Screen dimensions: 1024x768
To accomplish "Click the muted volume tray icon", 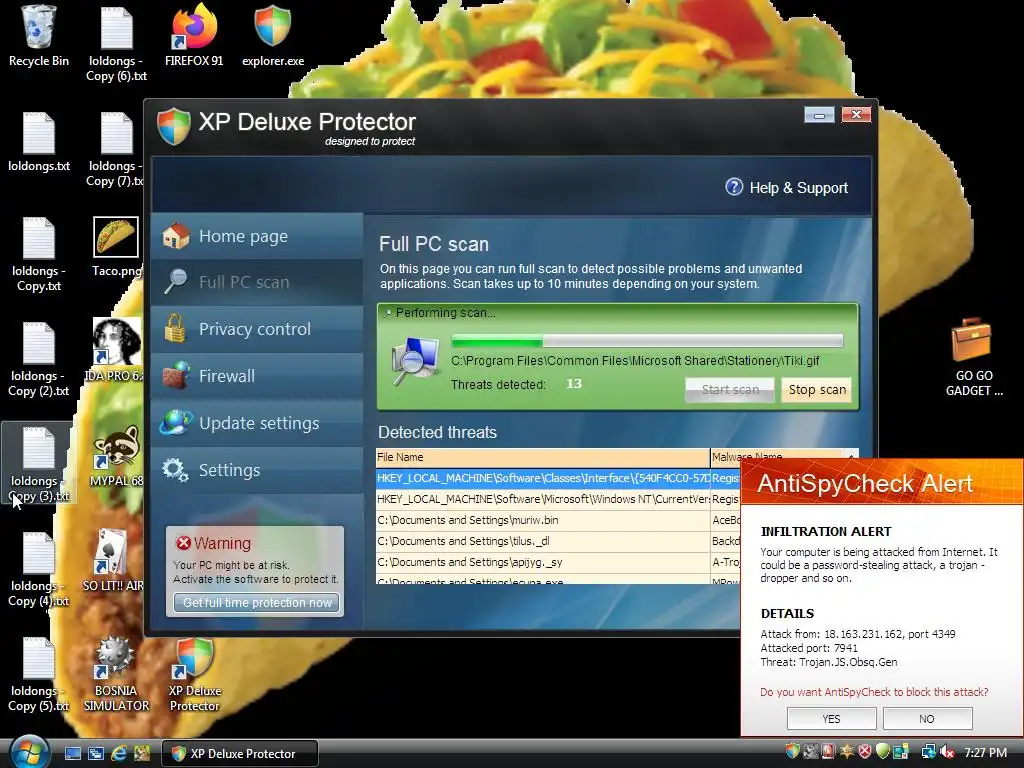I will tap(947, 753).
